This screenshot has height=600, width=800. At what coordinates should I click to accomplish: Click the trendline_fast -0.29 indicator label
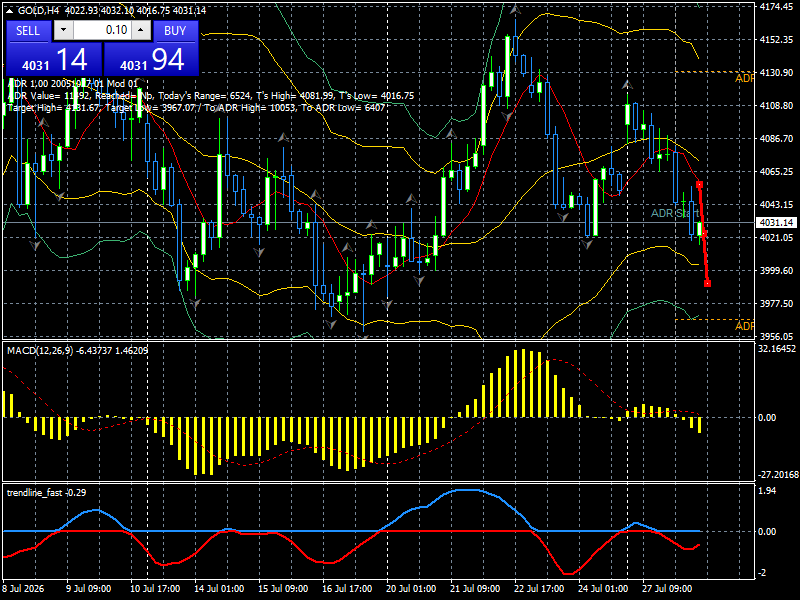pos(46,493)
